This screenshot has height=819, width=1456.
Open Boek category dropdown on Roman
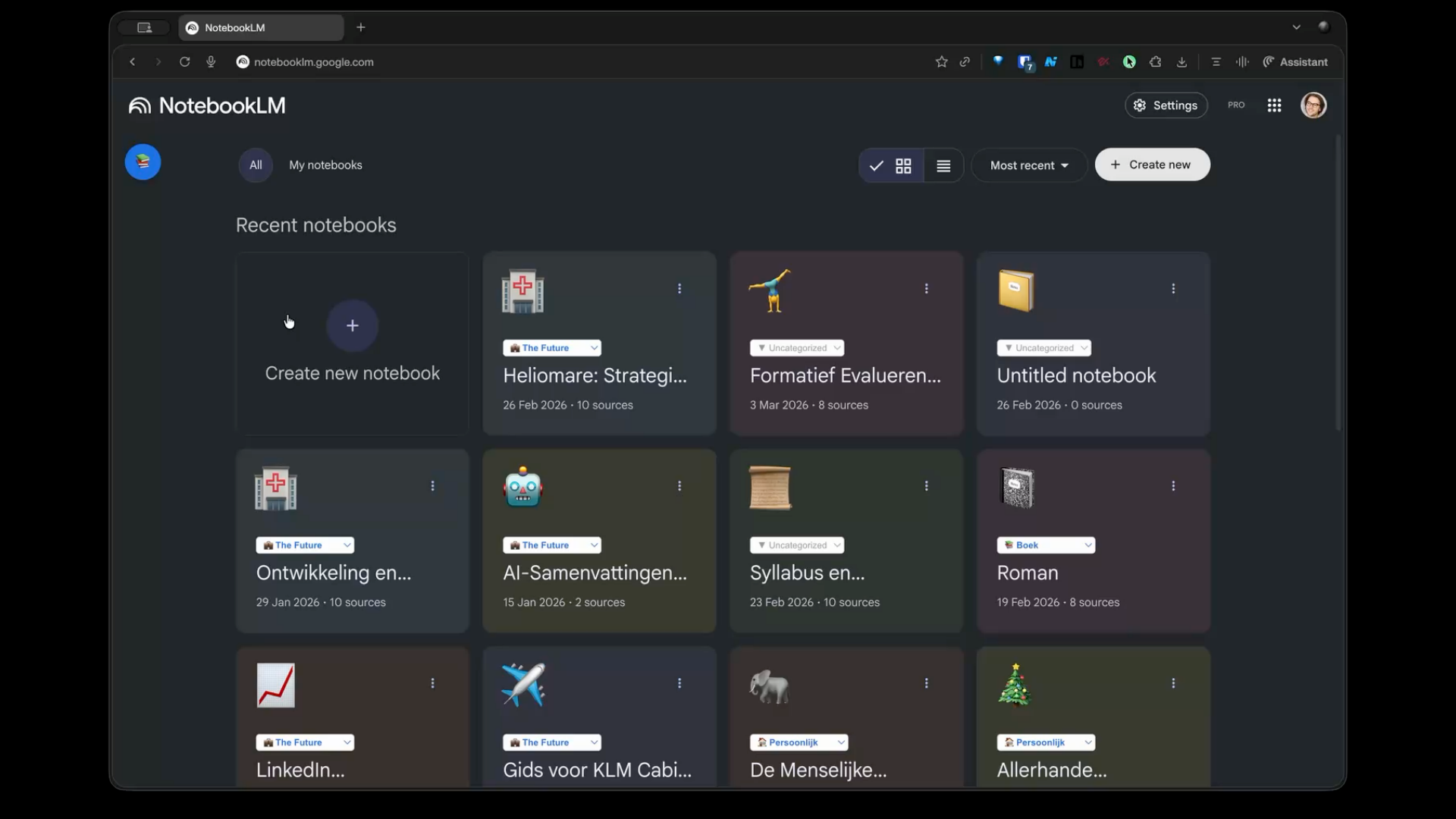pos(1046,545)
